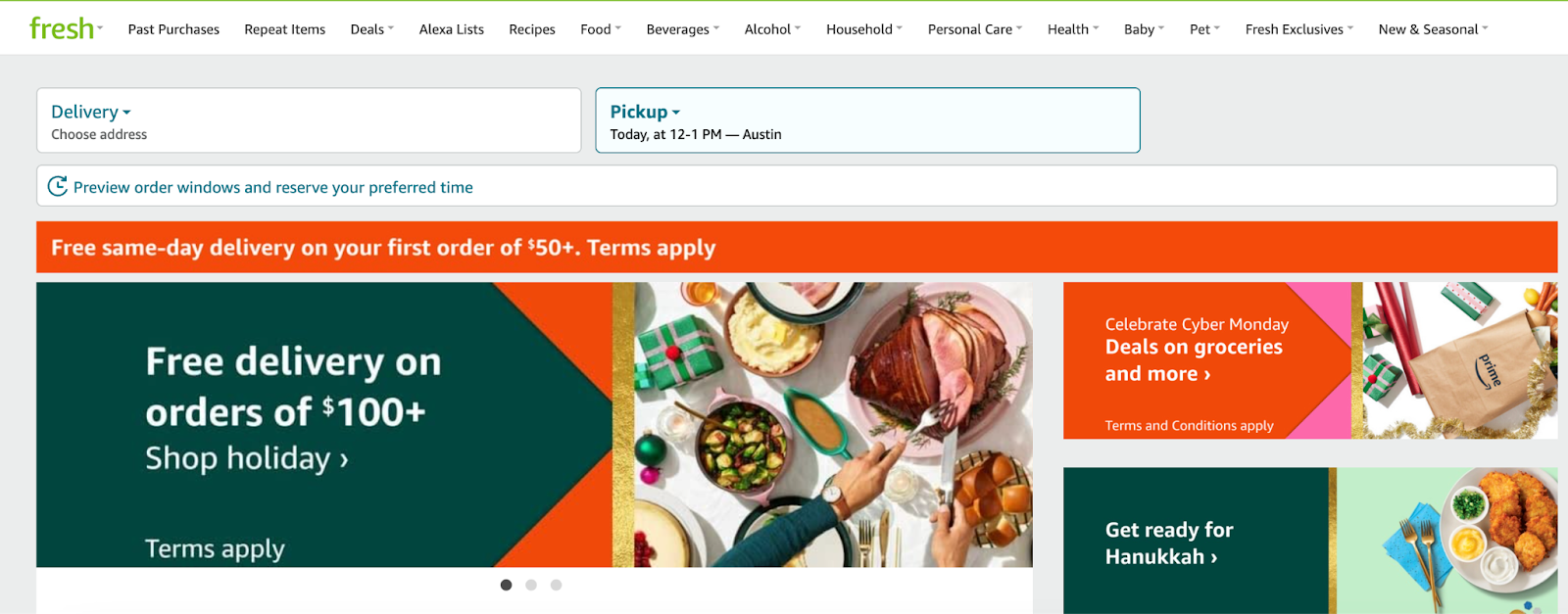Click the clock icon beside Preview order windows
Image resolution: width=1568 pixels, height=614 pixels.
pos(58,186)
